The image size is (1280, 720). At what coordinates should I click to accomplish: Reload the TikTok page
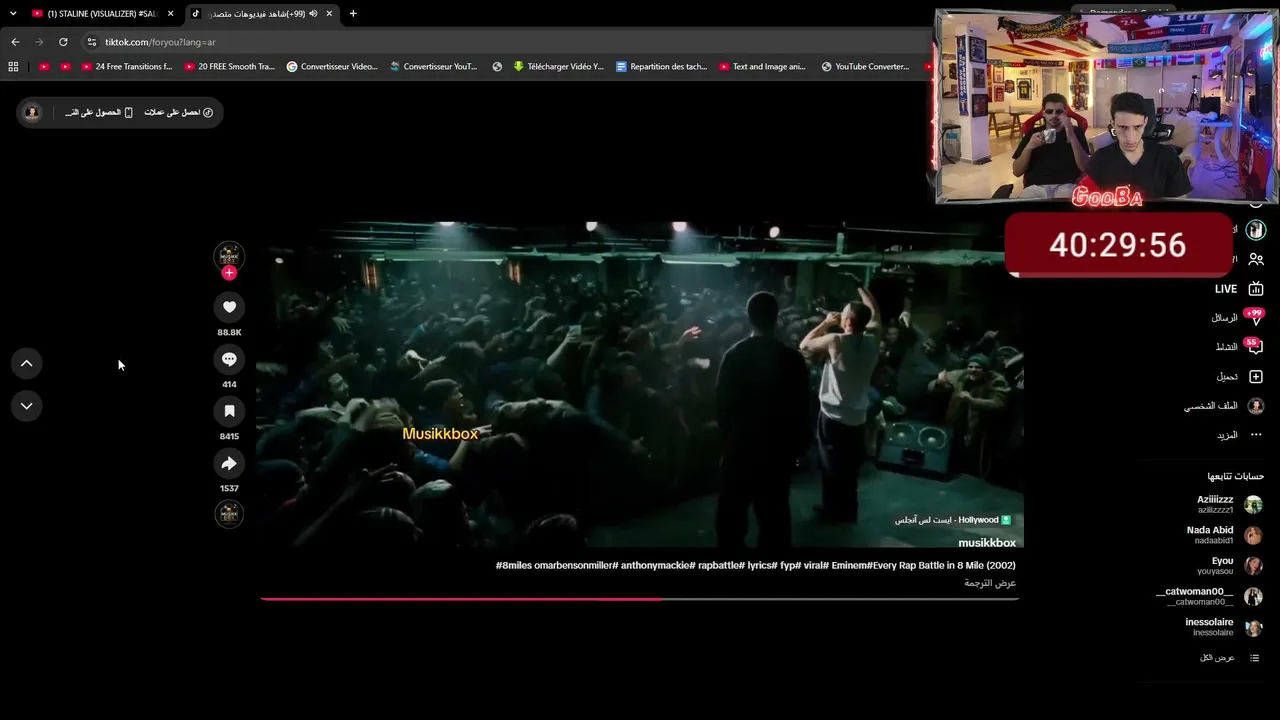tap(63, 42)
